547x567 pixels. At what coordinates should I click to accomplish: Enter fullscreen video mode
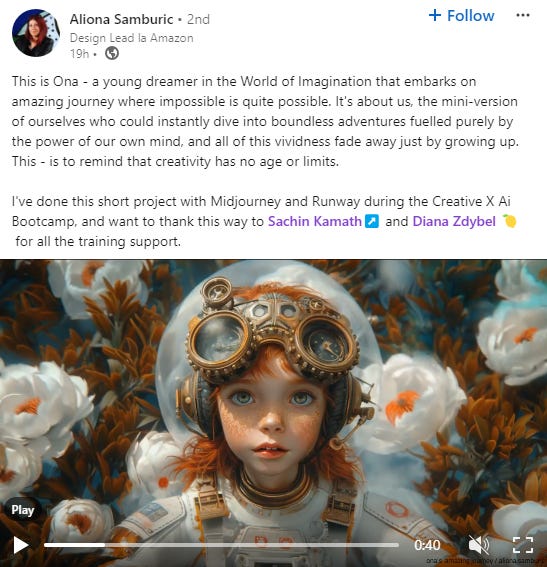523,545
